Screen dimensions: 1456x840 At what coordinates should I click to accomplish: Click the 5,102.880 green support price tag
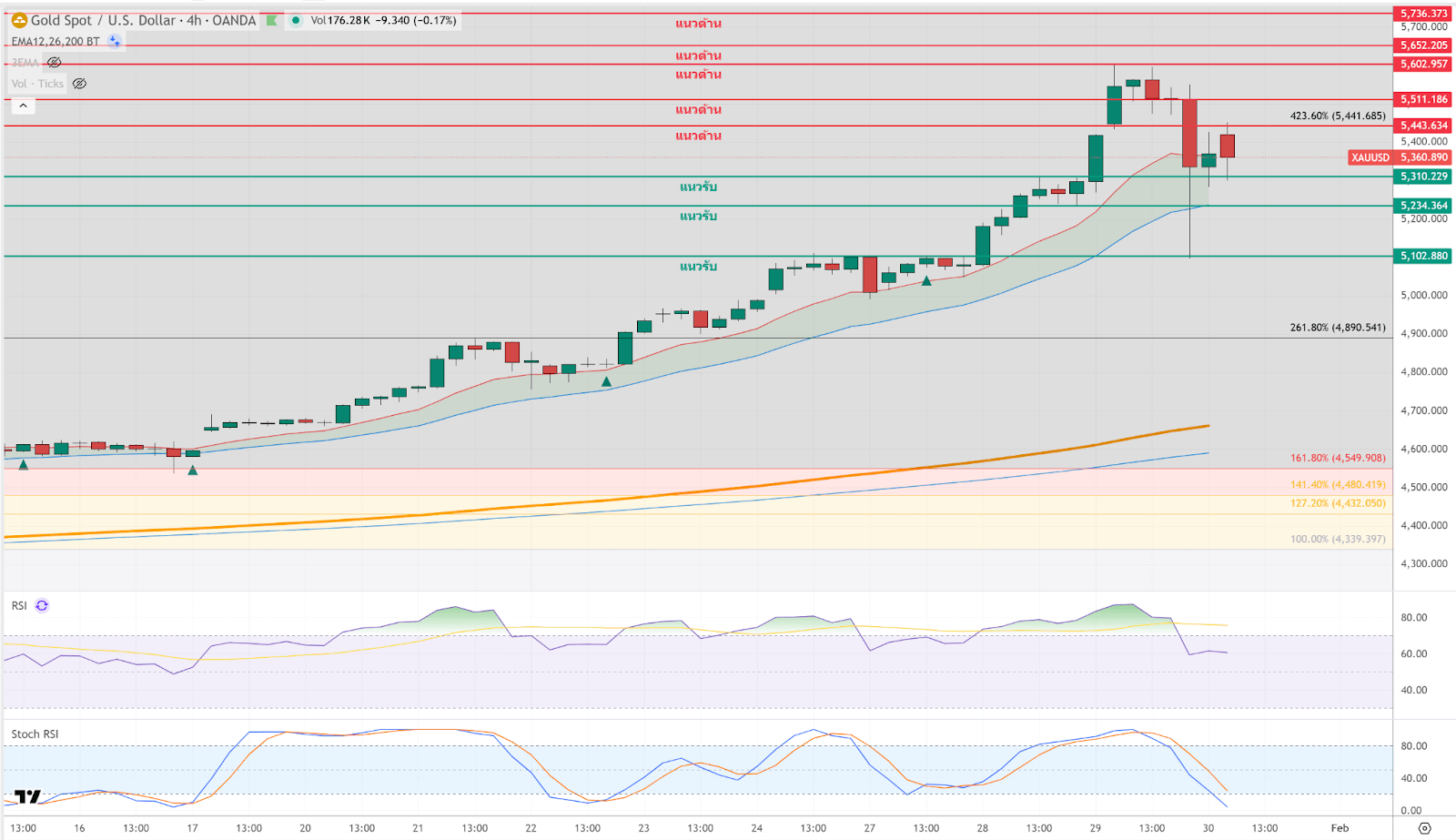pos(1423,256)
